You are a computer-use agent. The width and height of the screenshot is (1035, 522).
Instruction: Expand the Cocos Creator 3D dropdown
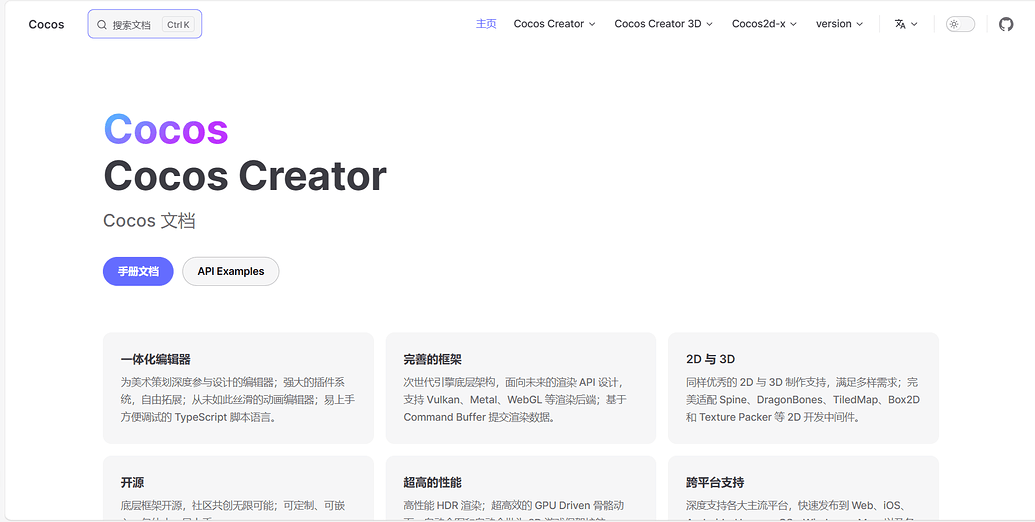point(663,24)
